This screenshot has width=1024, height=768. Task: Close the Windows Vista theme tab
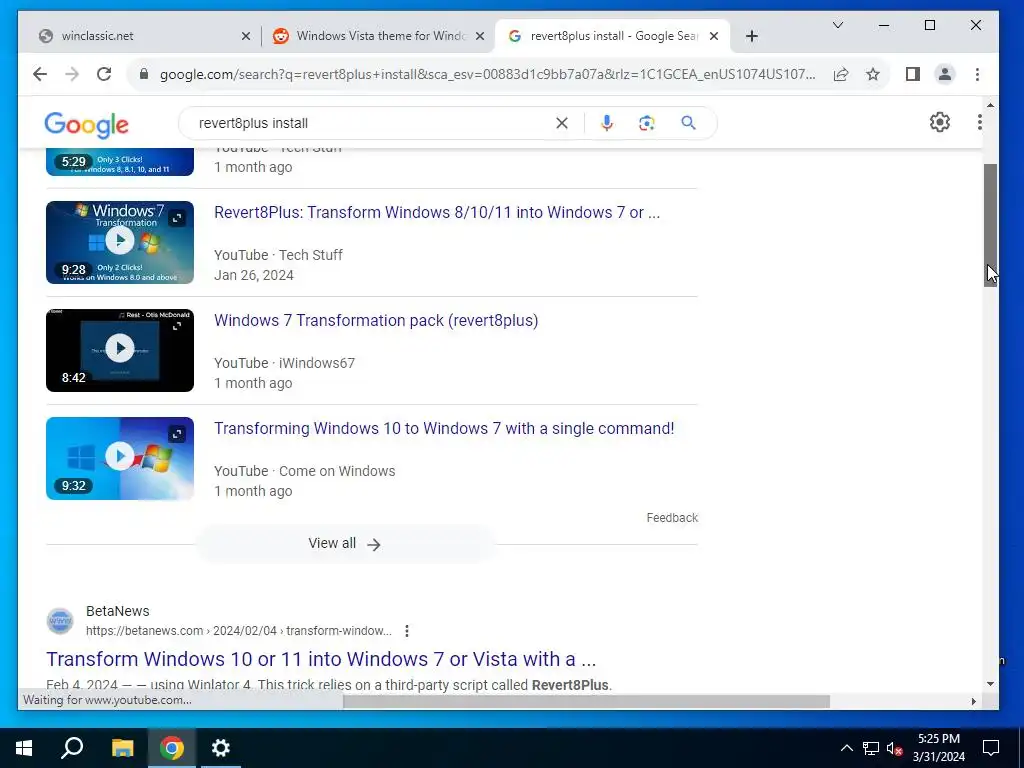pyautogui.click(x=480, y=36)
